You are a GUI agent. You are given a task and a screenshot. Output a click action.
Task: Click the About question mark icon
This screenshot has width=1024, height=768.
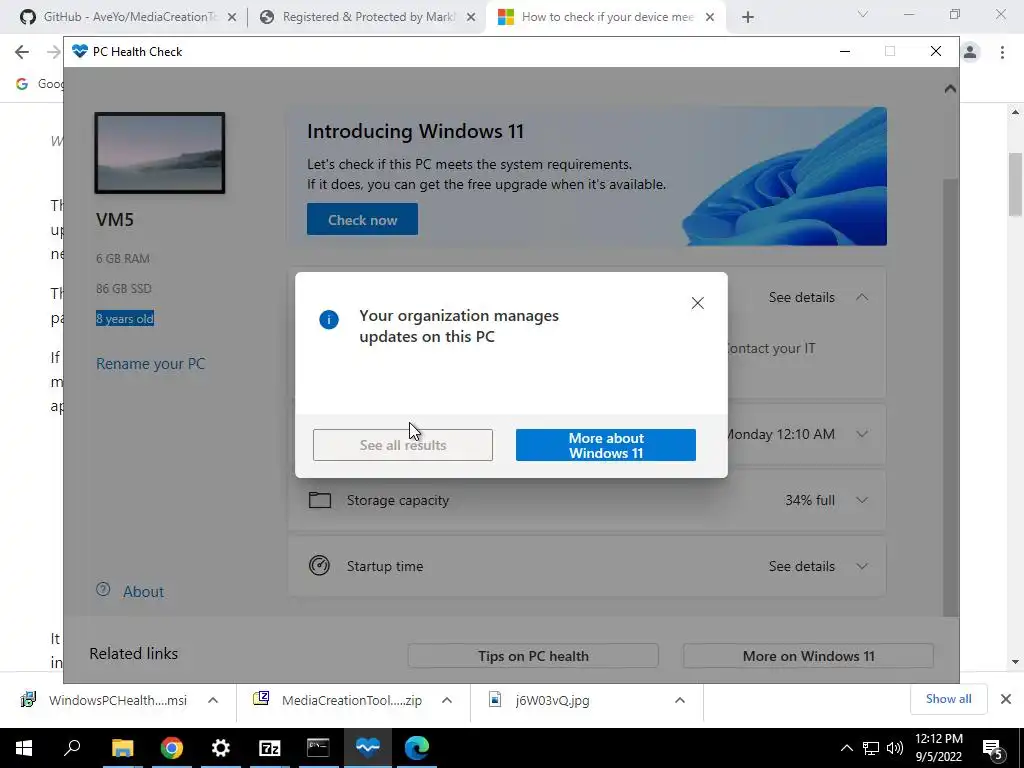click(x=103, y=589)
